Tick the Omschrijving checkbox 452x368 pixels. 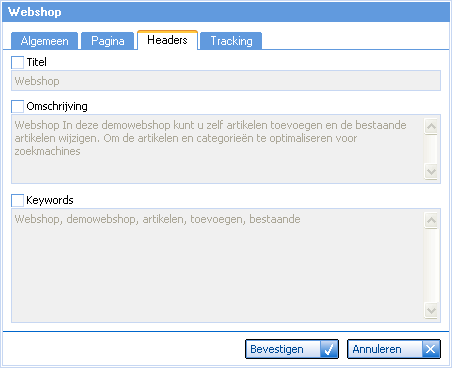17,106
